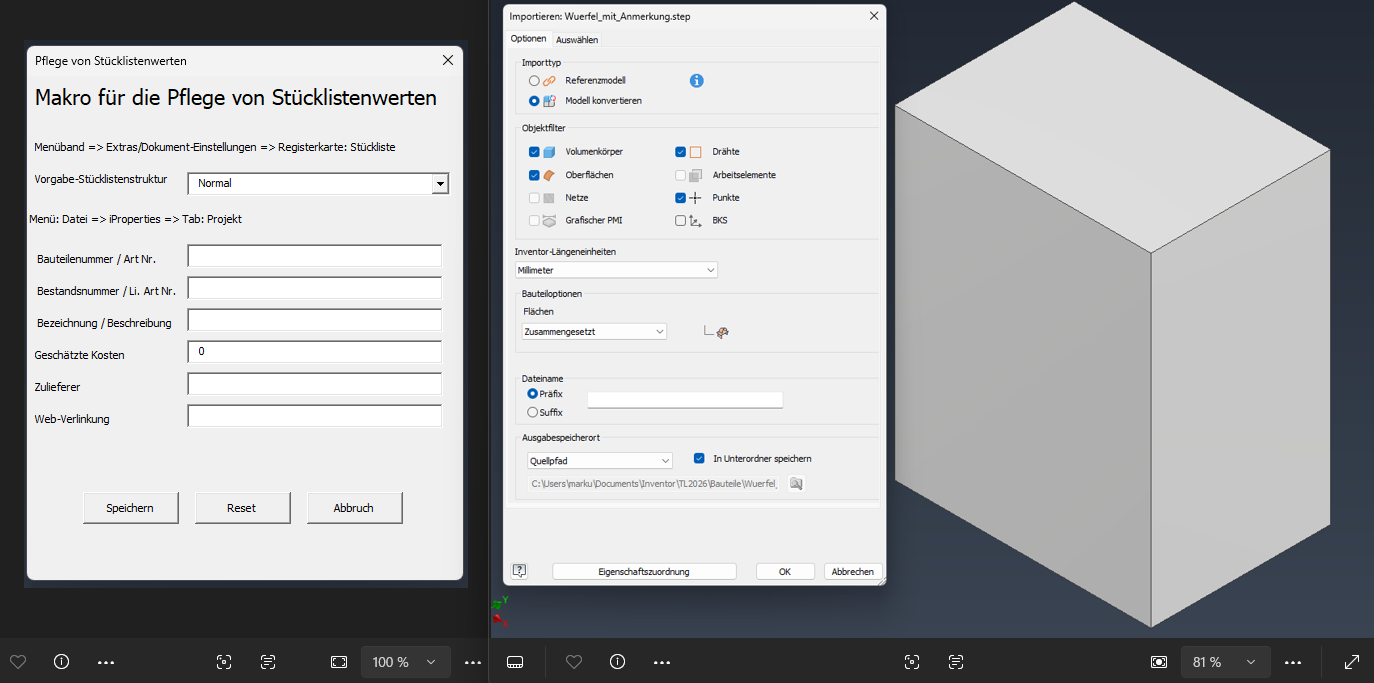
Task: Select the Referenzmodell radio button
Action: pyautogui.click(x=534, y=80)
